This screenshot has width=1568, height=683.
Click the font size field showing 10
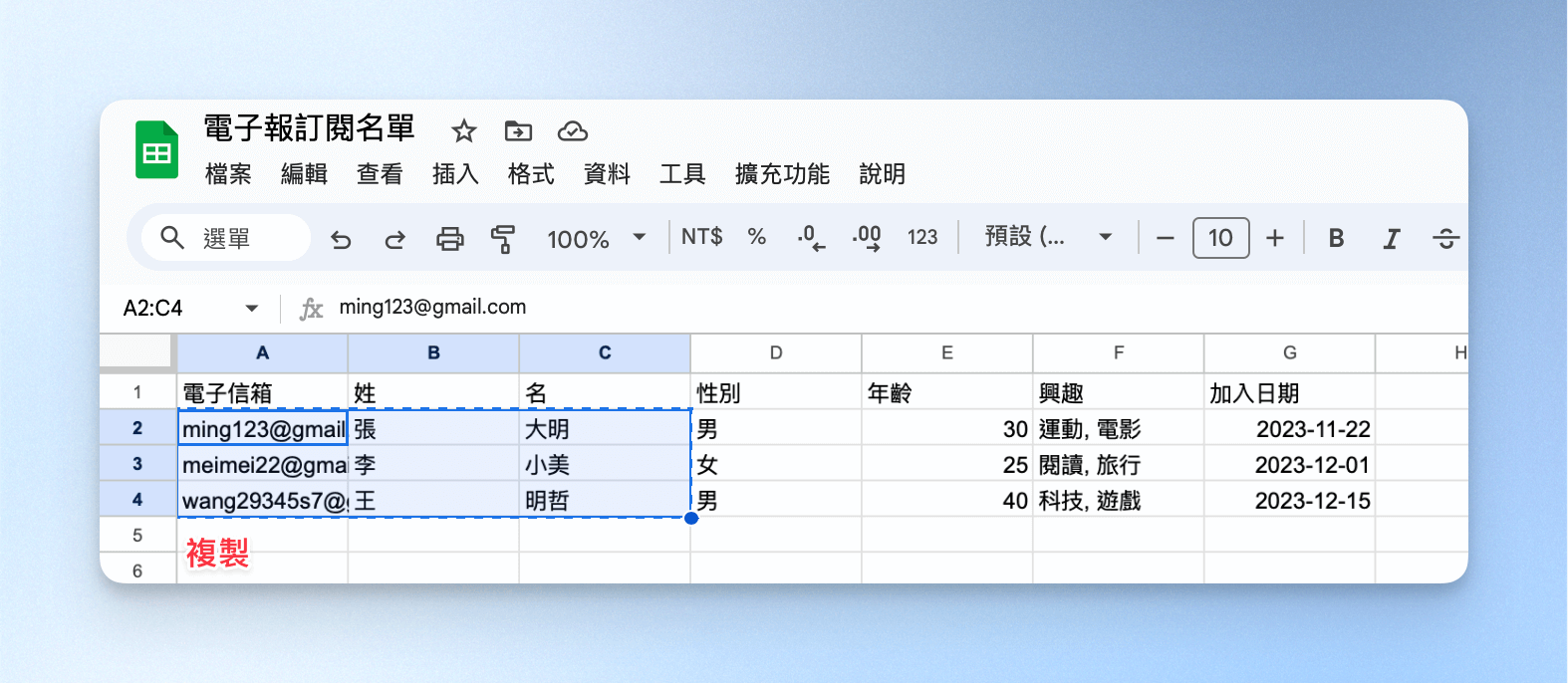[1220, 238]
